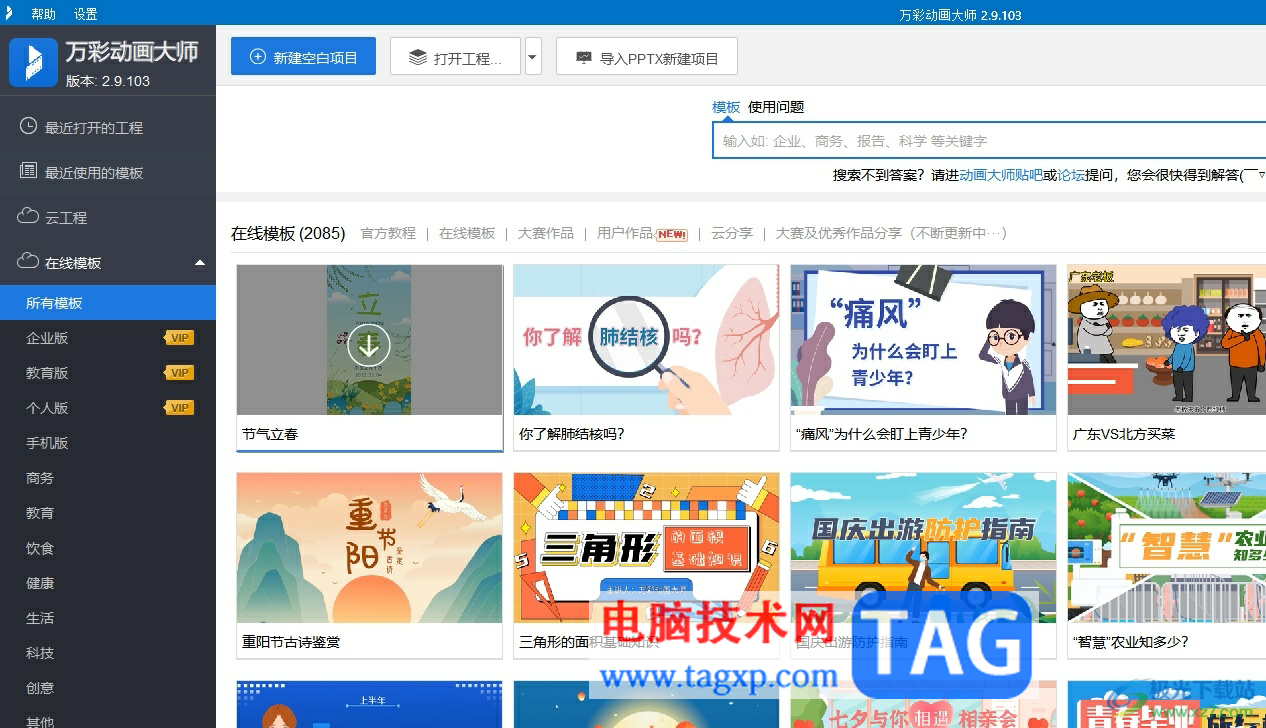Open the 官方教程 tab
1266x728 pixels.
pos(388,233)
